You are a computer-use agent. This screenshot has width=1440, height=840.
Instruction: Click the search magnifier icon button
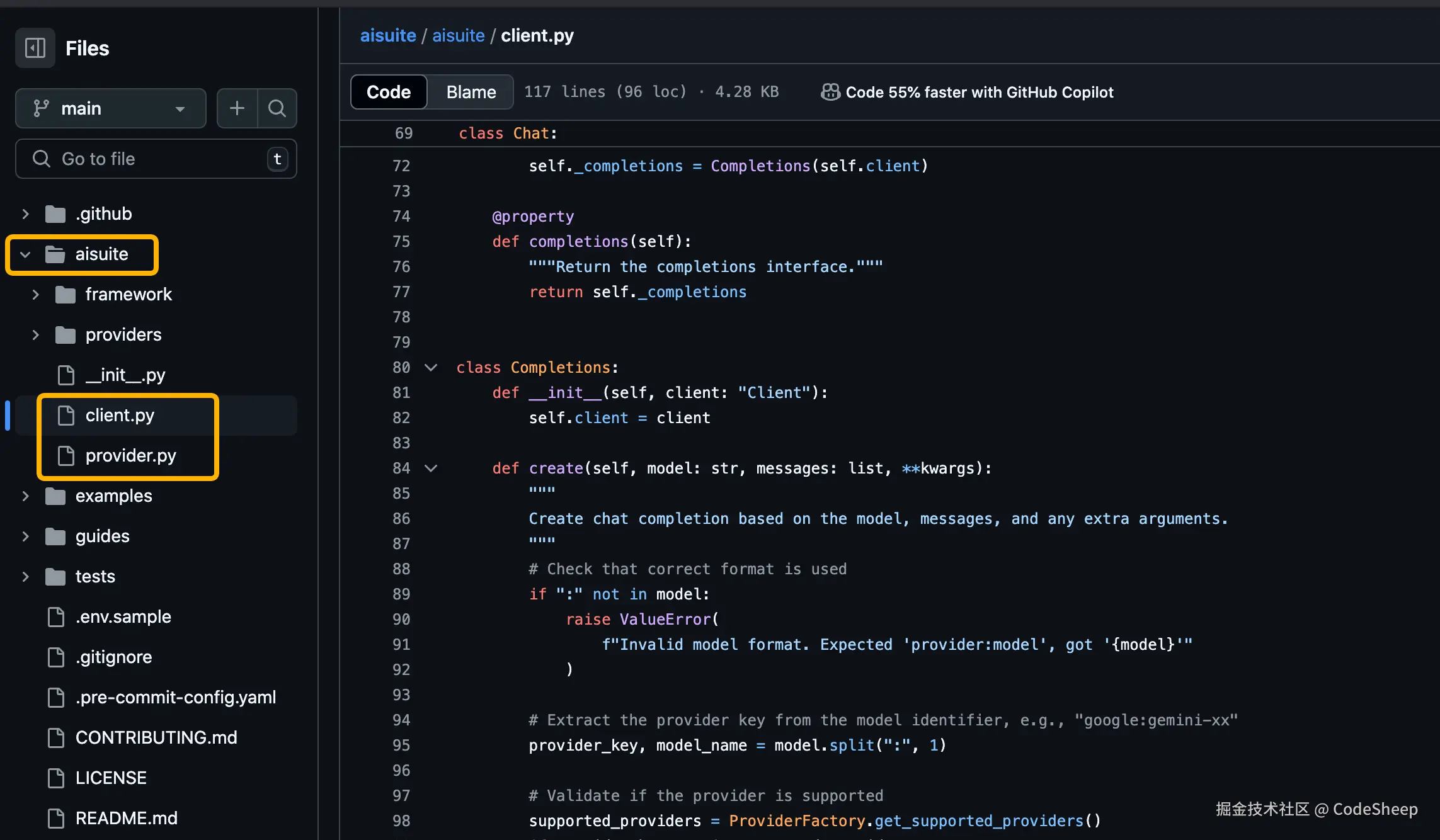click(x=277, y=108)
